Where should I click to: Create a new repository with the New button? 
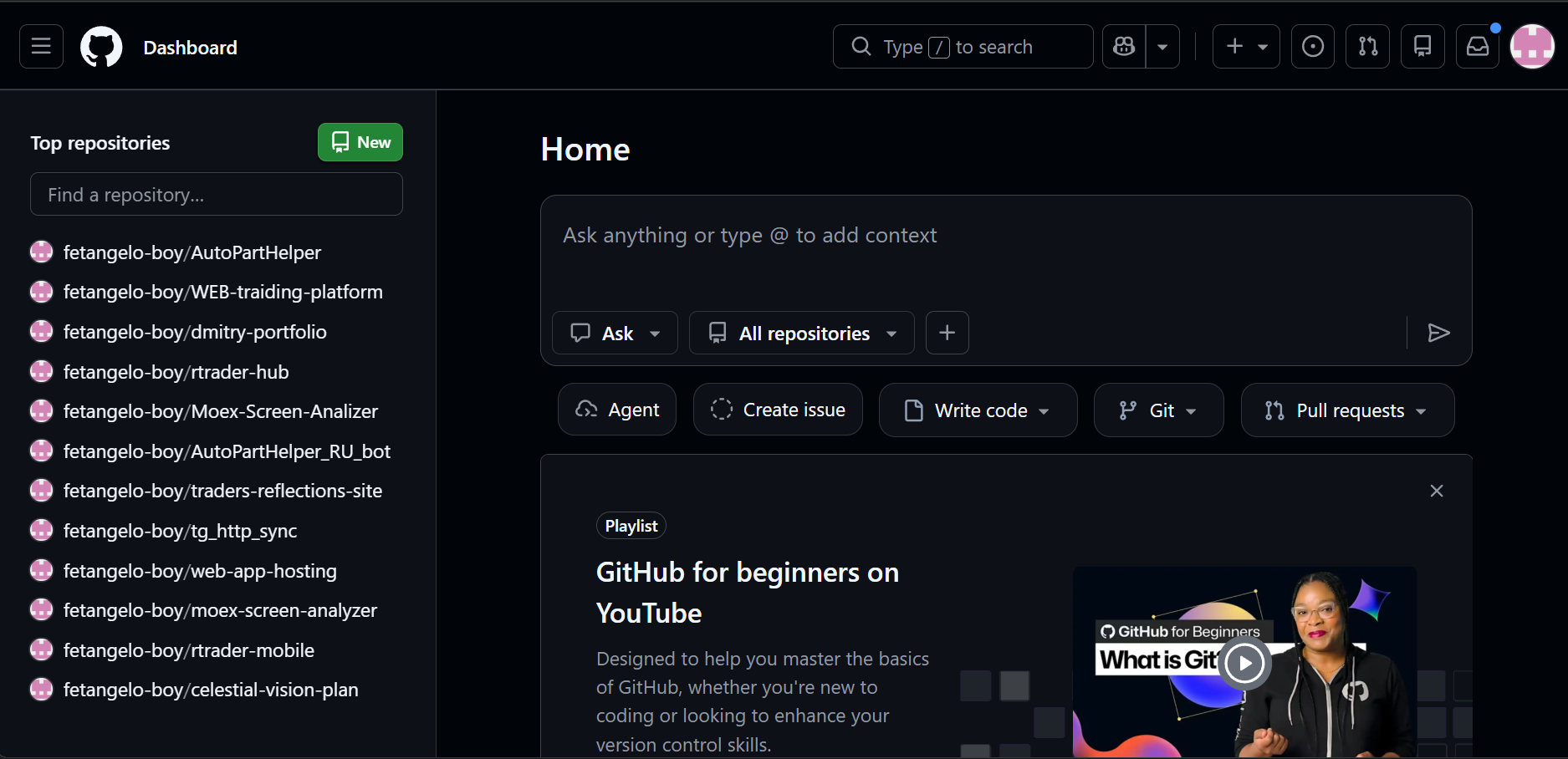[x=360, y=142]
